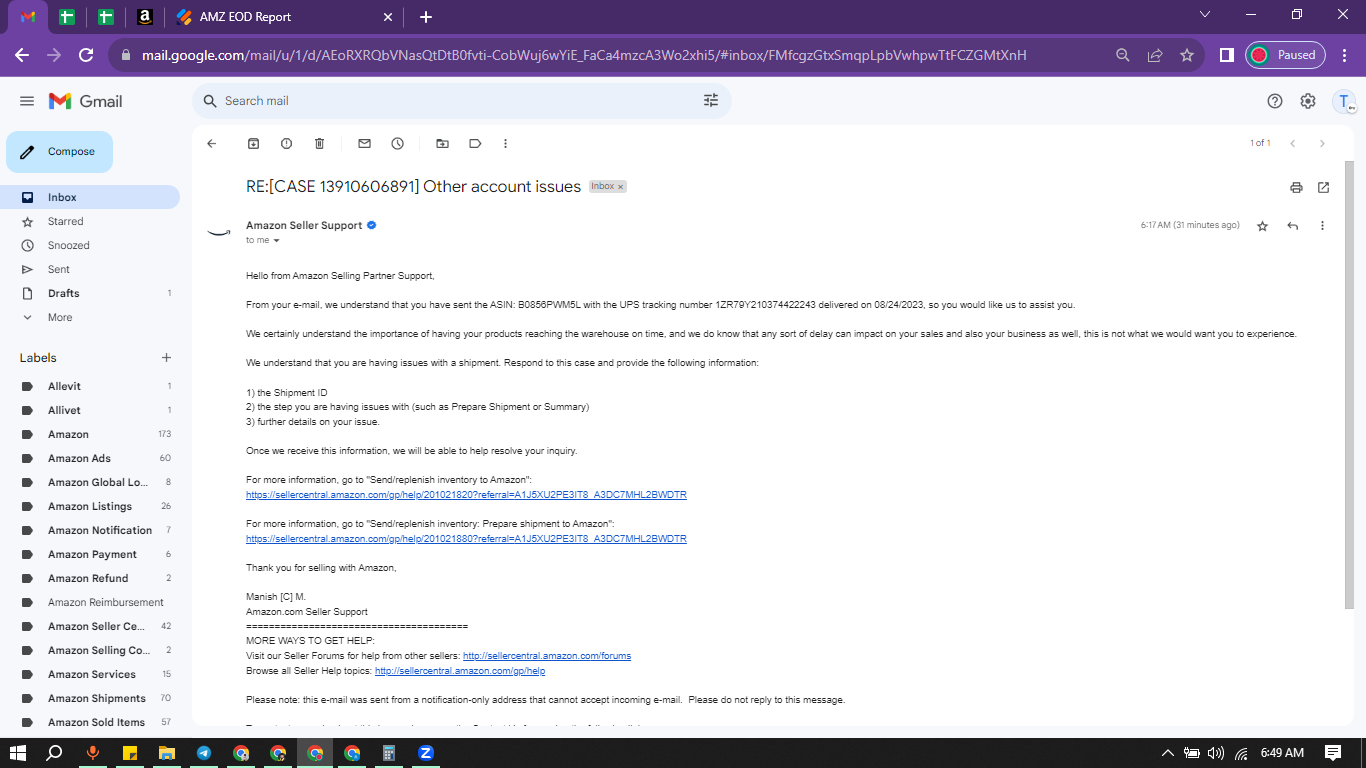The width and height of the screenshot is (1366, 768).
Task: Delete the email with trash icon
Action: [x=319, y=144]
